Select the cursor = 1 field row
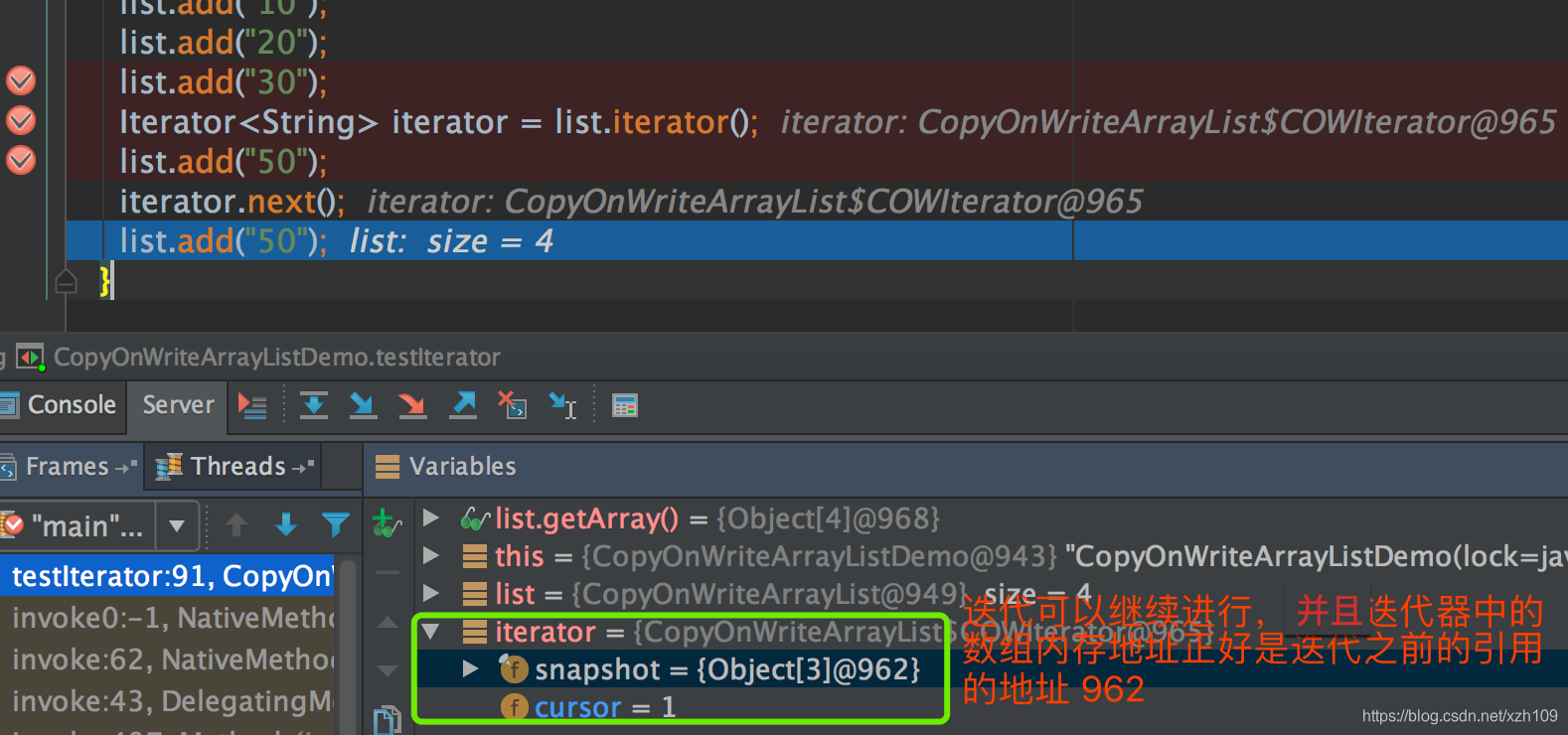 (x=605, y=707)
